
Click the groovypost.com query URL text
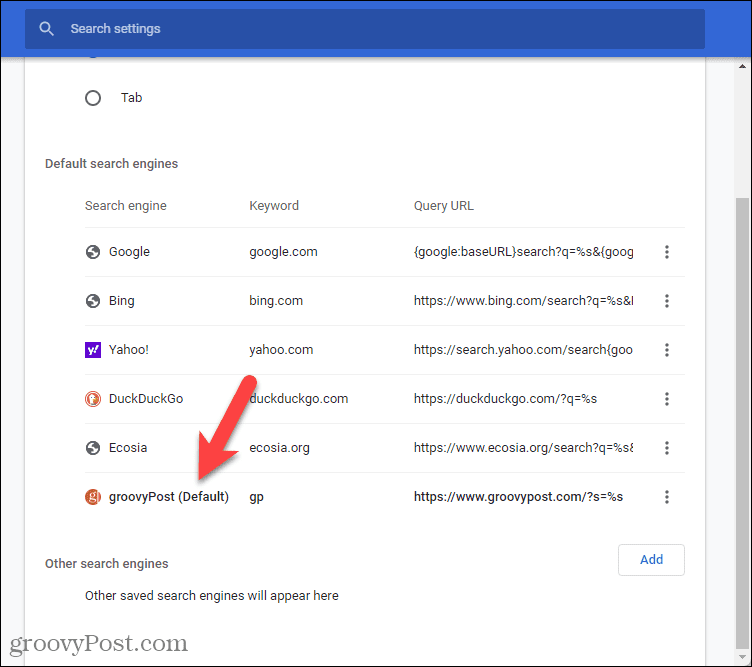pos(518,496)
